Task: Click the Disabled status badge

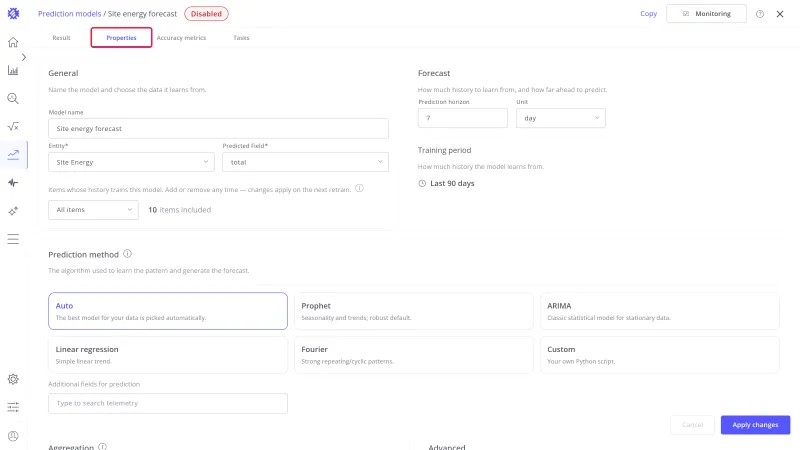Action: (x=206, y=14)
